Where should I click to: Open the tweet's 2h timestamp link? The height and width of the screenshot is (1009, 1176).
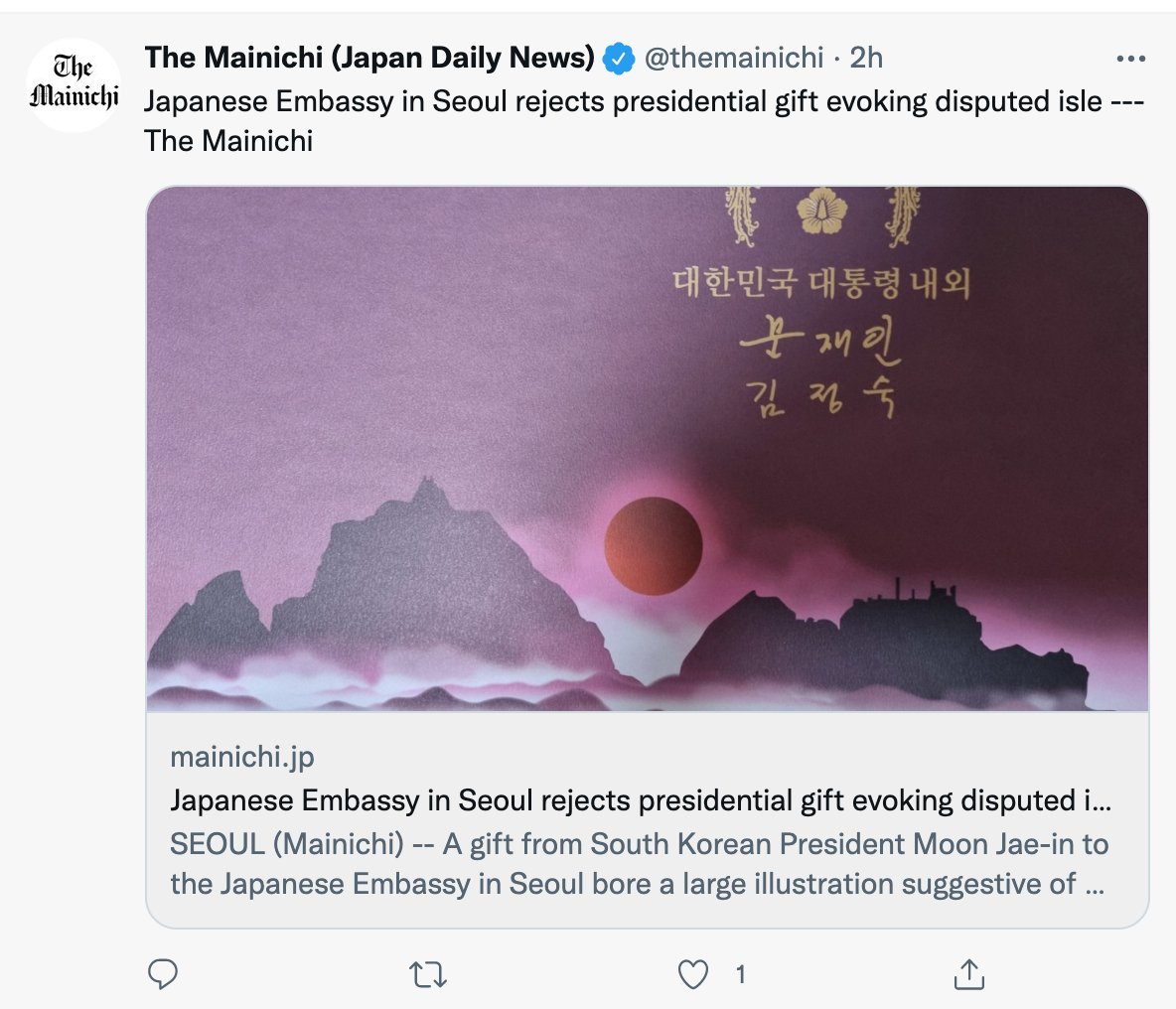coord(866,59)
